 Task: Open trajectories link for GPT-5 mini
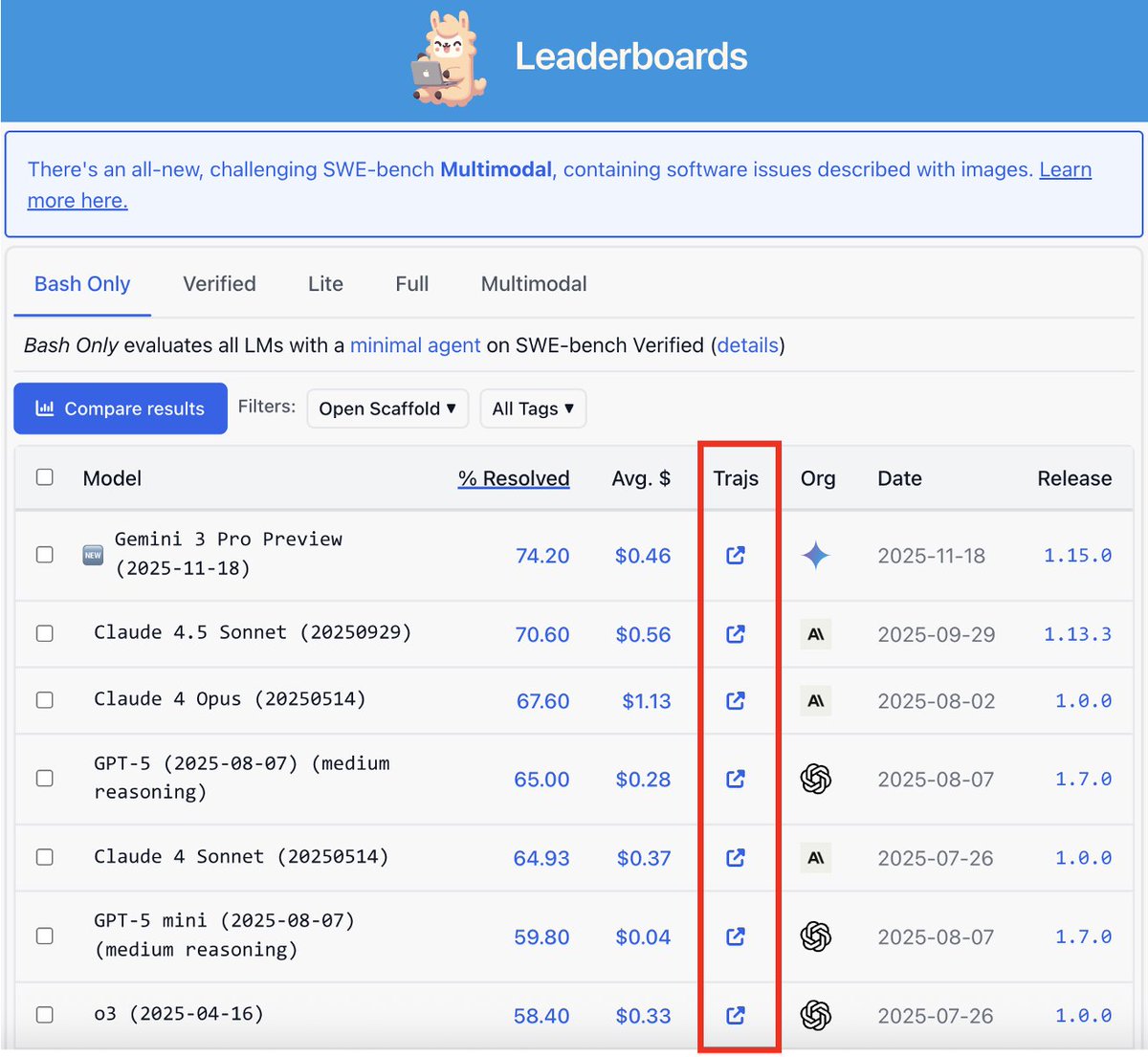(735, 936)
